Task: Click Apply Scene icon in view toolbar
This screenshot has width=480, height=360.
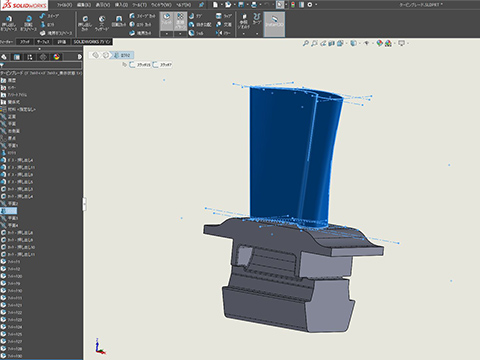Action: click(388, 43)
